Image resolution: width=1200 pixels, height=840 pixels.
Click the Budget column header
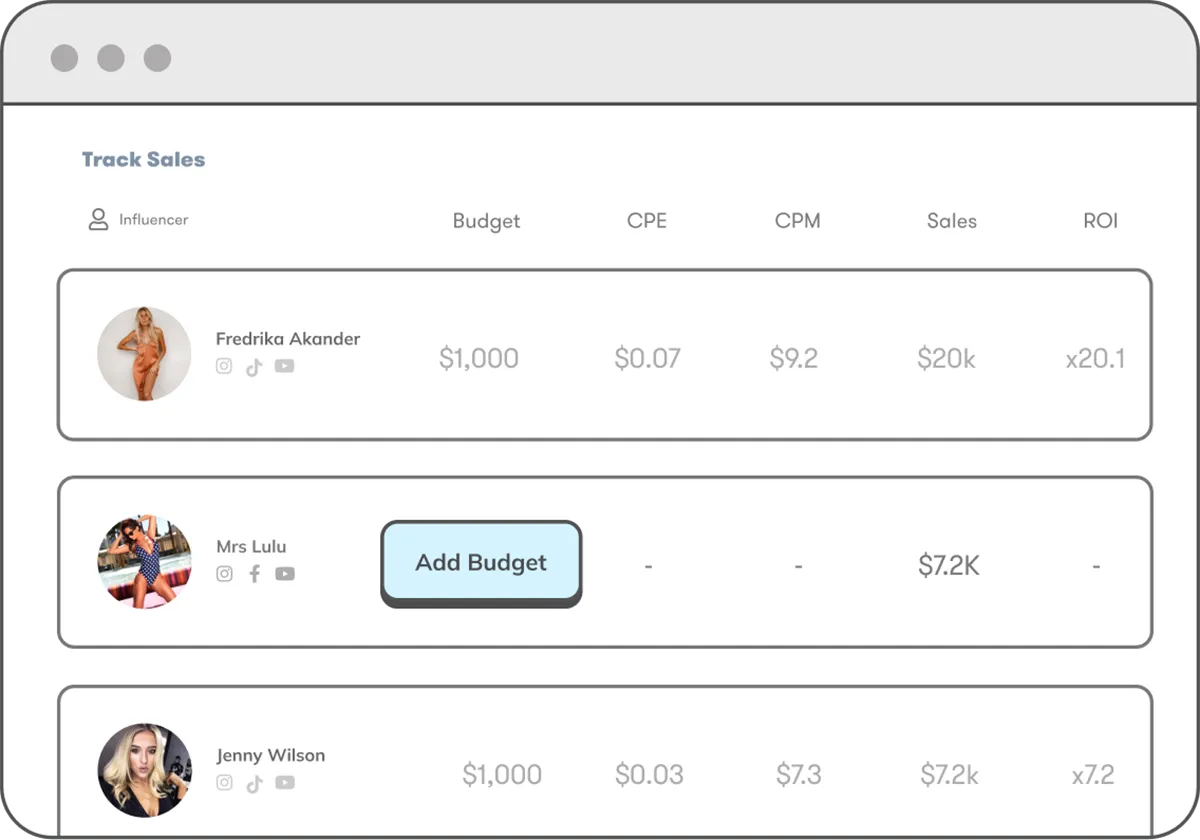487,221
